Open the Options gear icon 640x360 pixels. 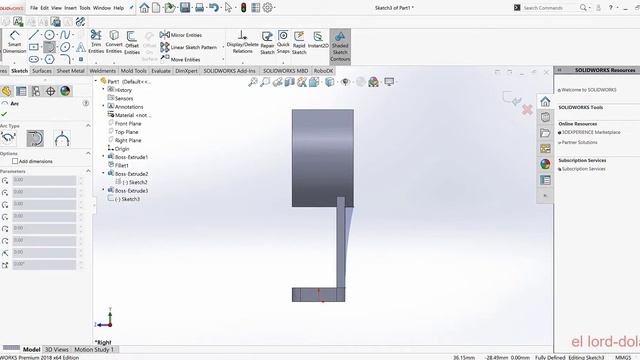click(267, 7)
